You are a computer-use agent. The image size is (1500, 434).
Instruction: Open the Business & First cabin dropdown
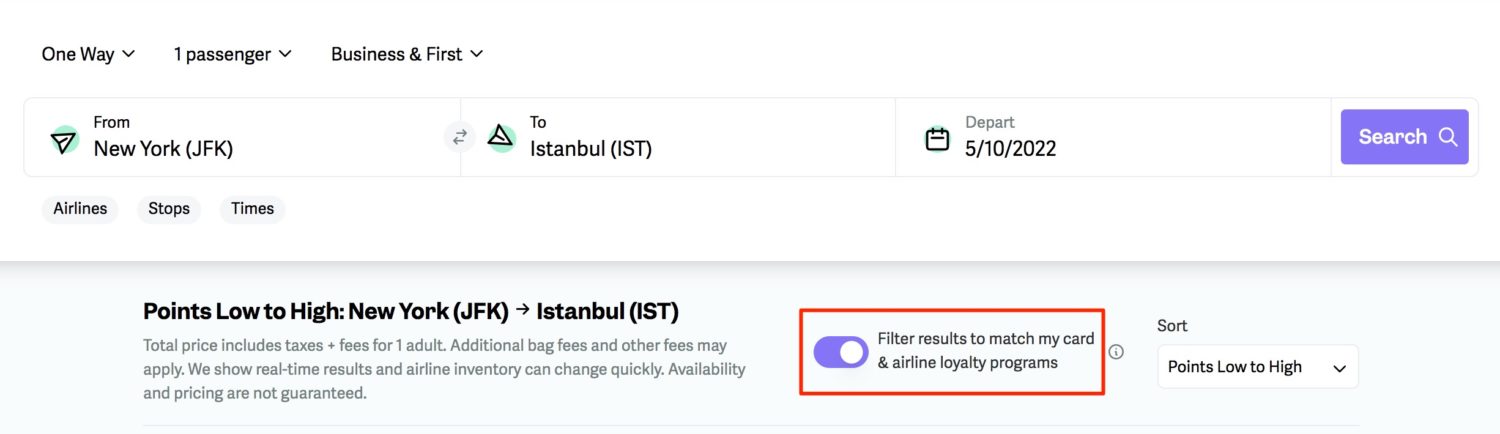tap(407, 54)
